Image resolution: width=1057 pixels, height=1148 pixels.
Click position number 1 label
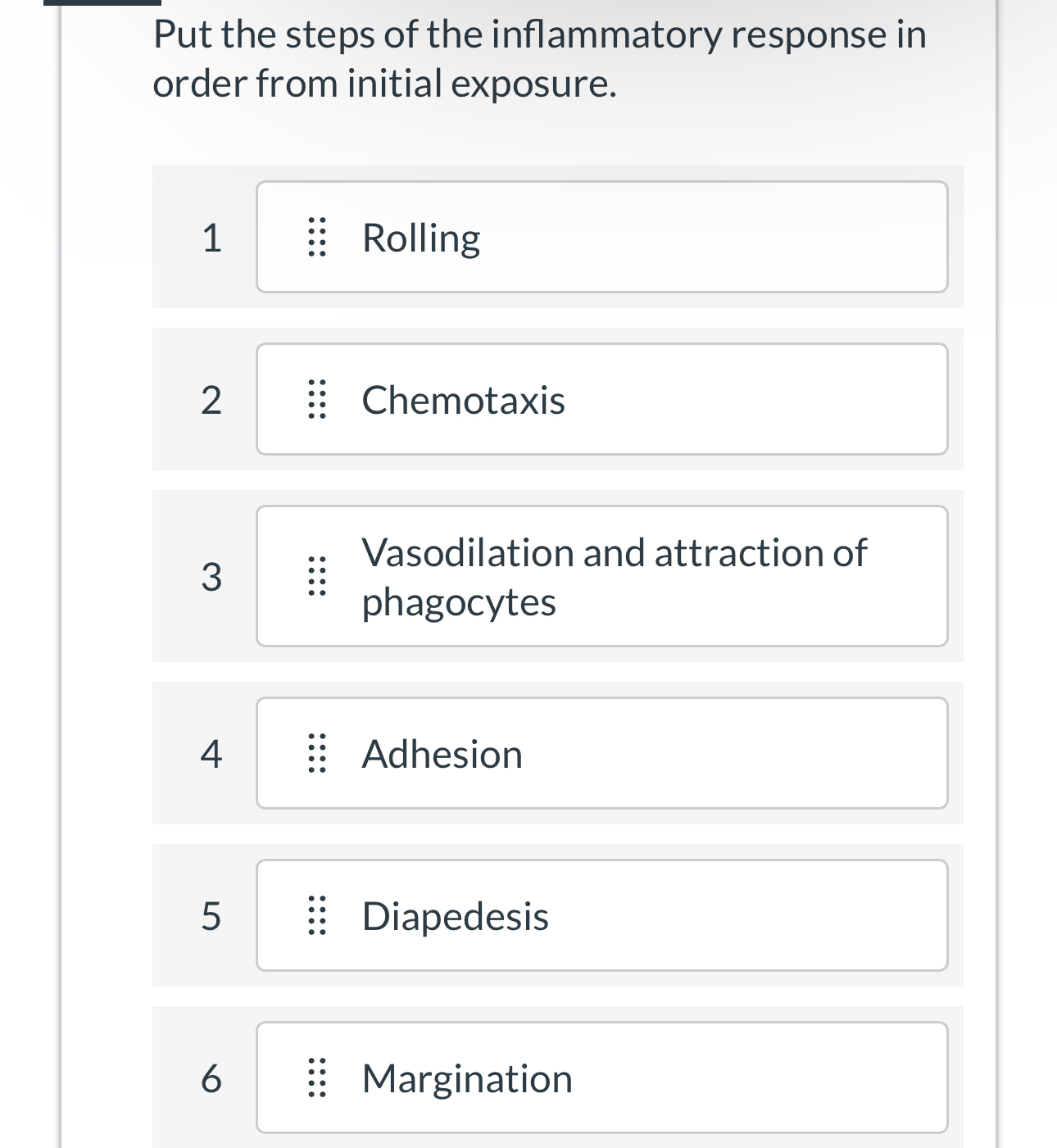(211, 238)
